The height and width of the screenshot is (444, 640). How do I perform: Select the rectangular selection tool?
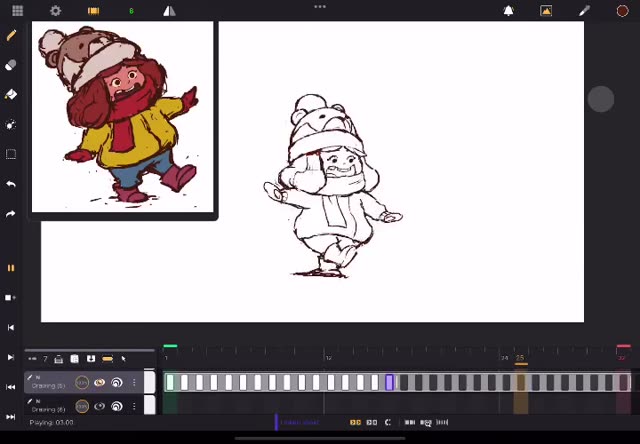click(x=11, y=154)
